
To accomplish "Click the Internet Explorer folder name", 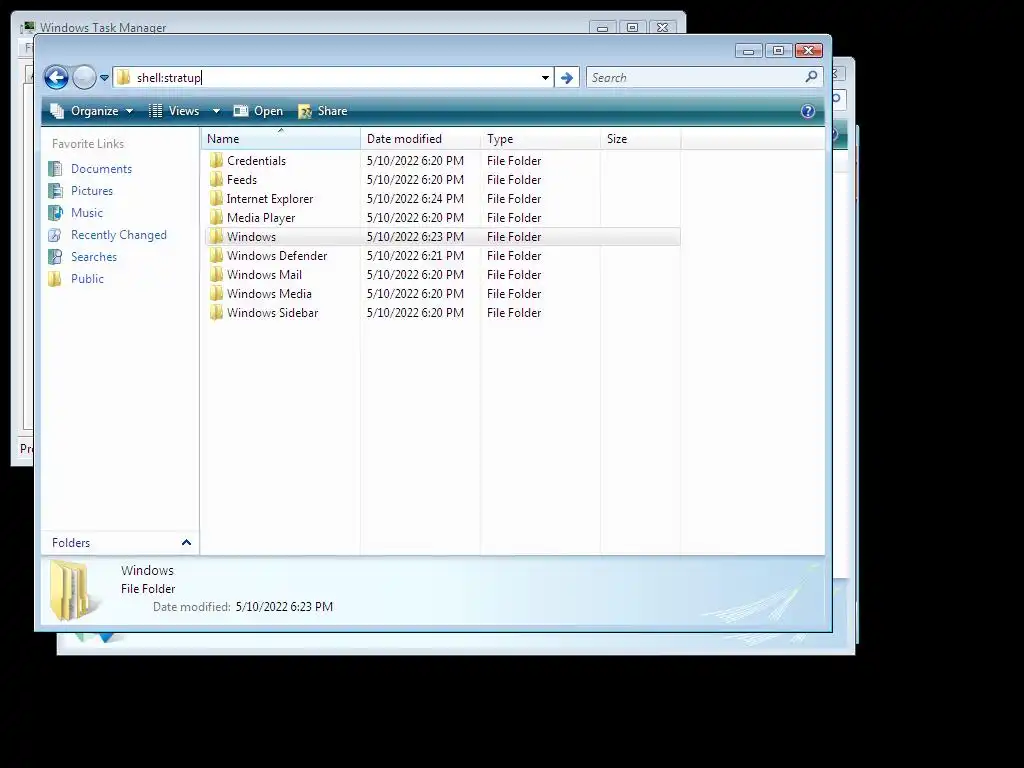I will (x=270, y=199).
